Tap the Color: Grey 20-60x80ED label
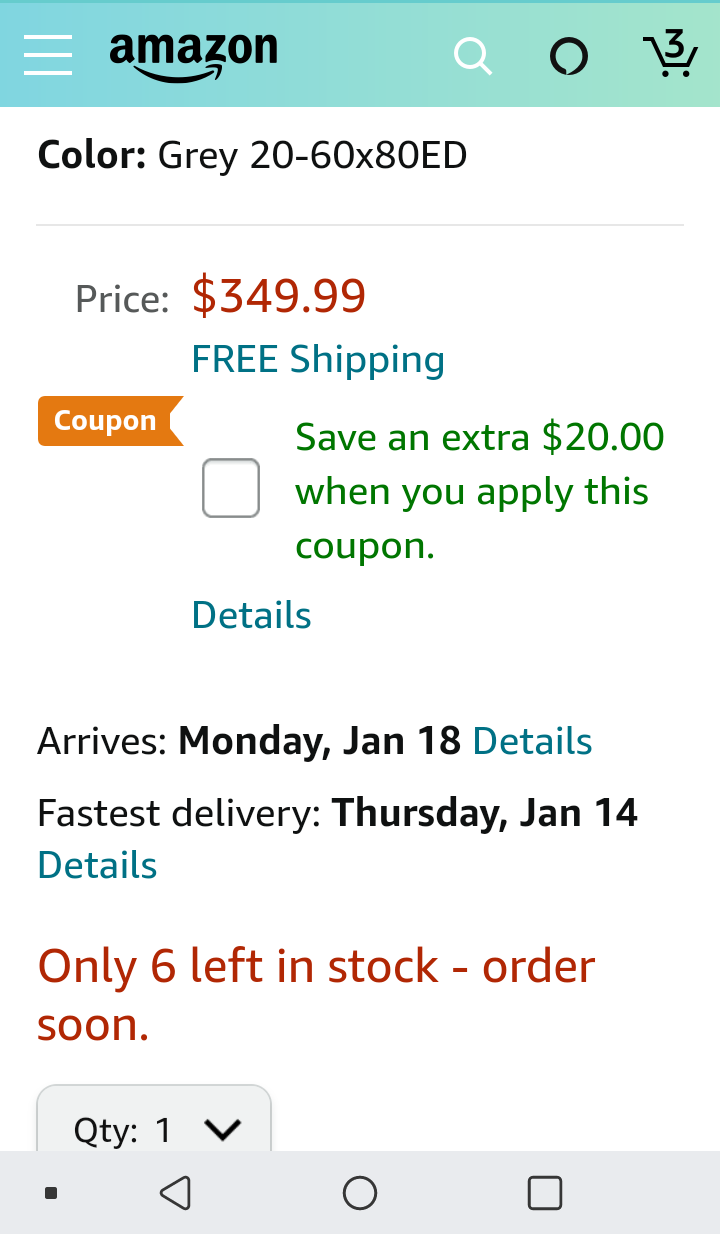The image size is (720, 1234). click(x=252, y=155)
